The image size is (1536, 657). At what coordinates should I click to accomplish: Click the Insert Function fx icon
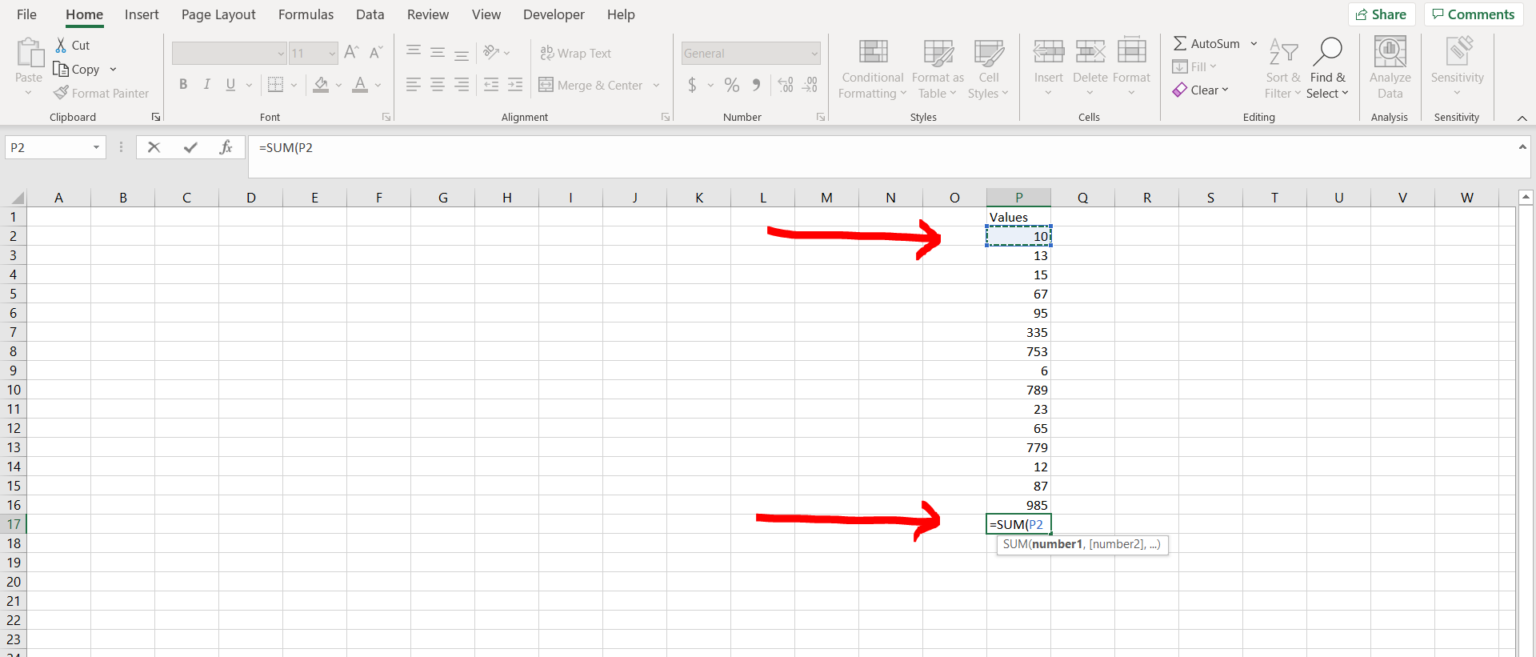[x=226, y=147]
